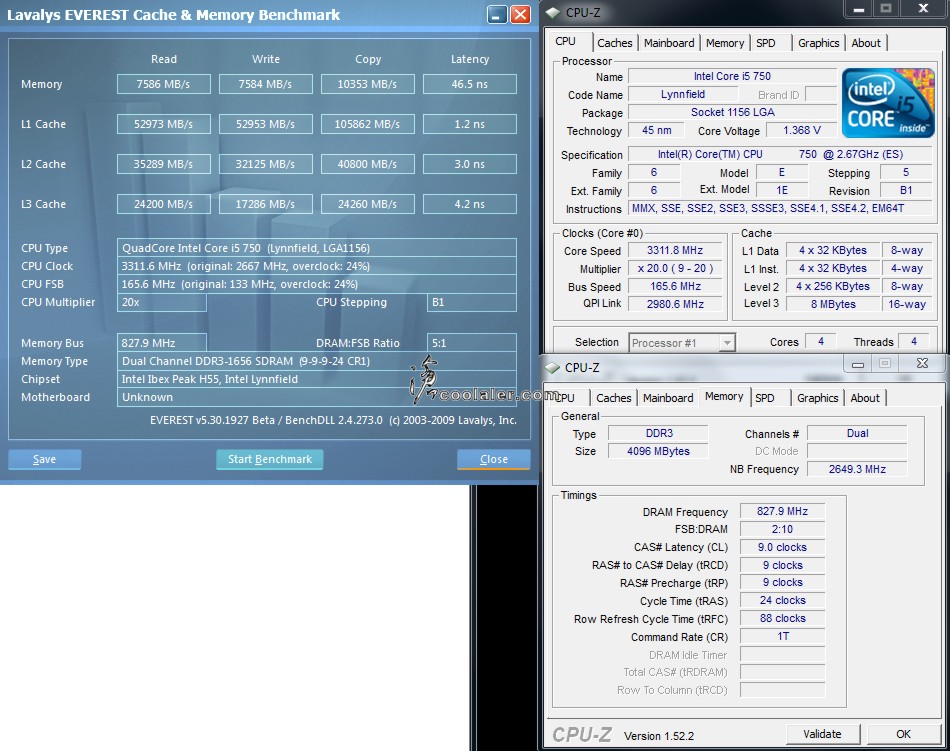Open About tab in lower CPU-Z window
This screenshot has width=950, height=751.
(865, 398)
